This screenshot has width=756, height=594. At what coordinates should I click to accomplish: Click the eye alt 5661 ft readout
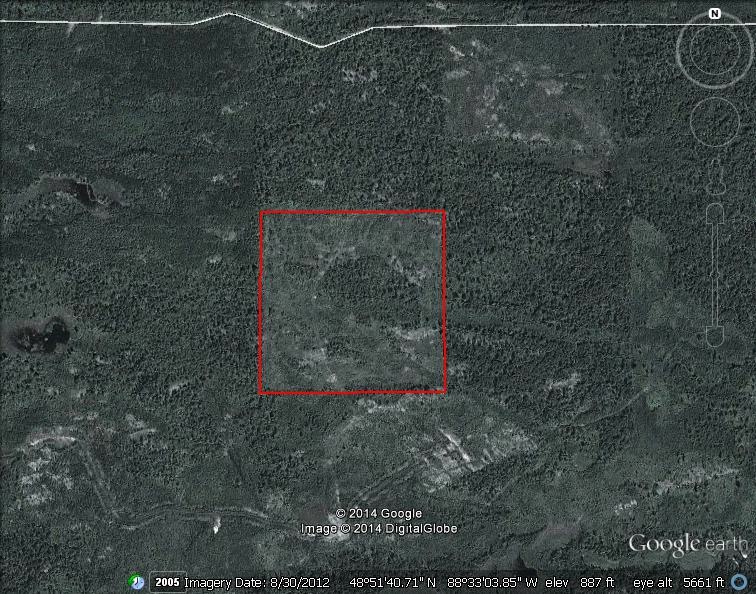point(678,582)
